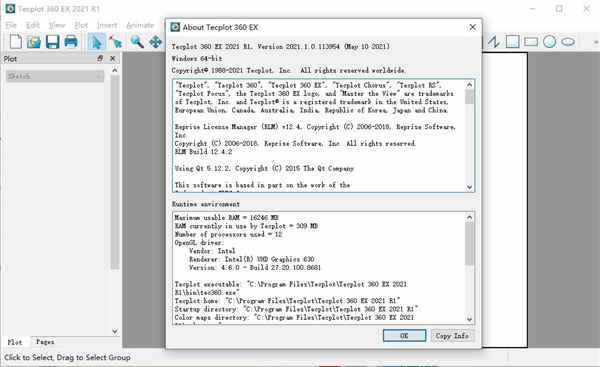
Task: Close the About Tecplot 360 EX dialog
Action: click(x=473, y=27)
